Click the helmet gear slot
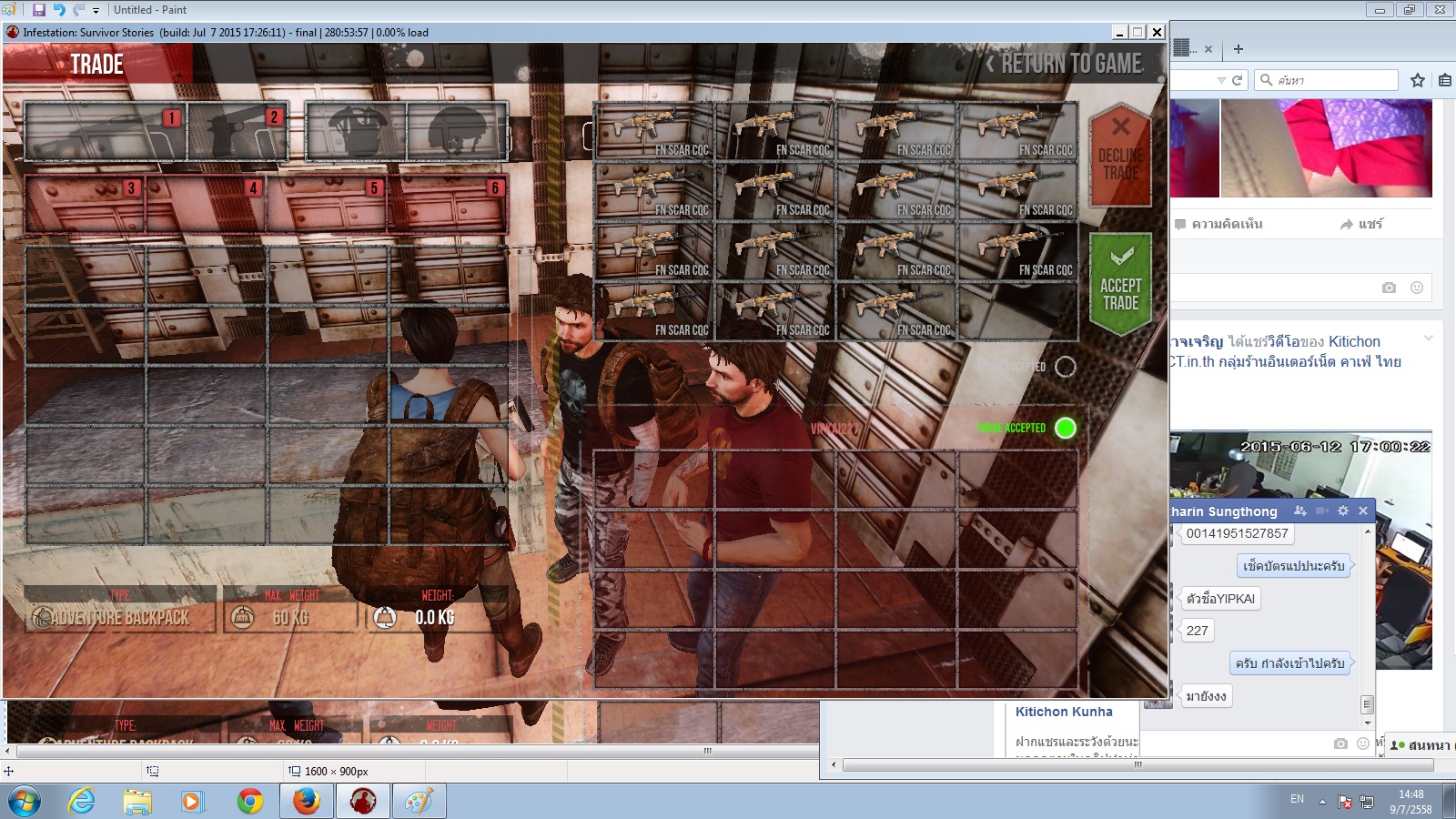Viewport: 1456px width, 819px height. coord(458,131)
